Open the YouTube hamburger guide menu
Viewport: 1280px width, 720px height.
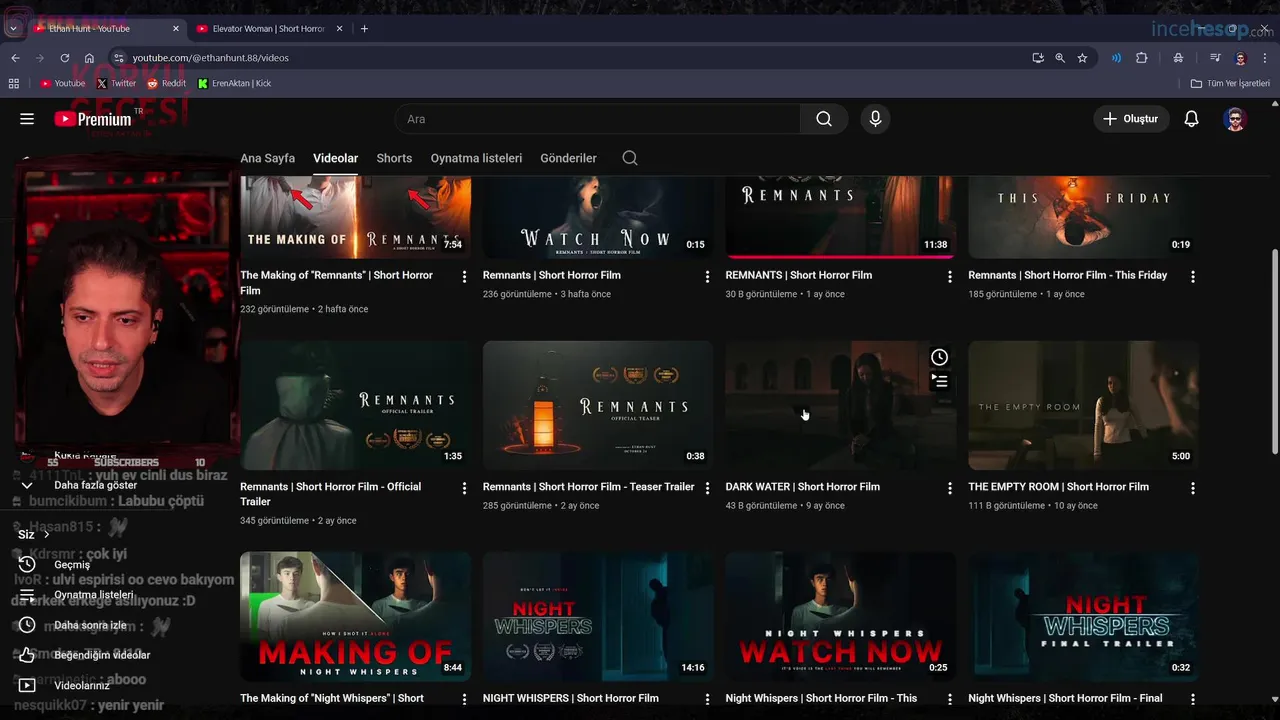(27, 119)
